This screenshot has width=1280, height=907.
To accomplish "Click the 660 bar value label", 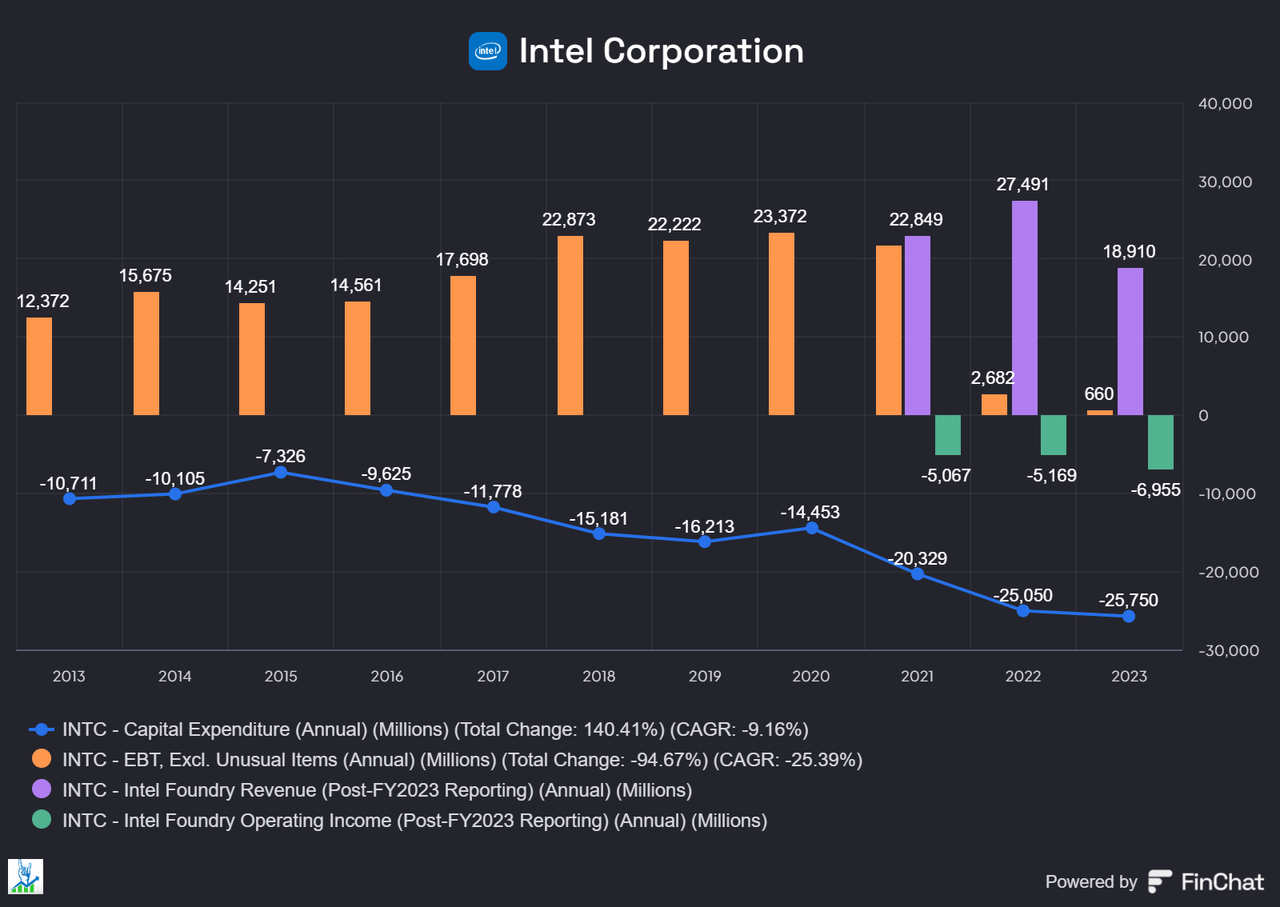I will tap(1099, 394).
